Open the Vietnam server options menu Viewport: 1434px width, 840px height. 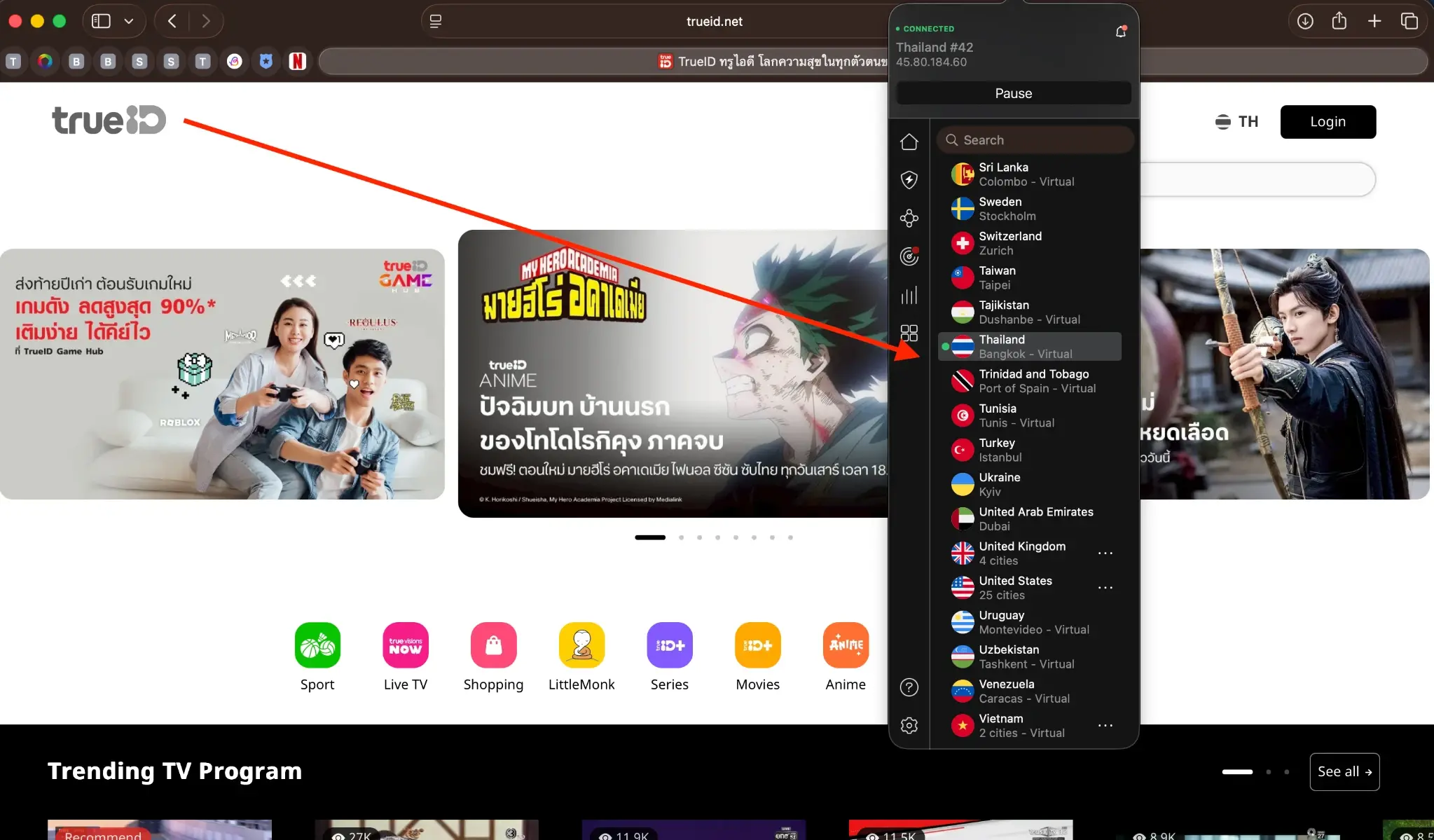point(1104,725)
